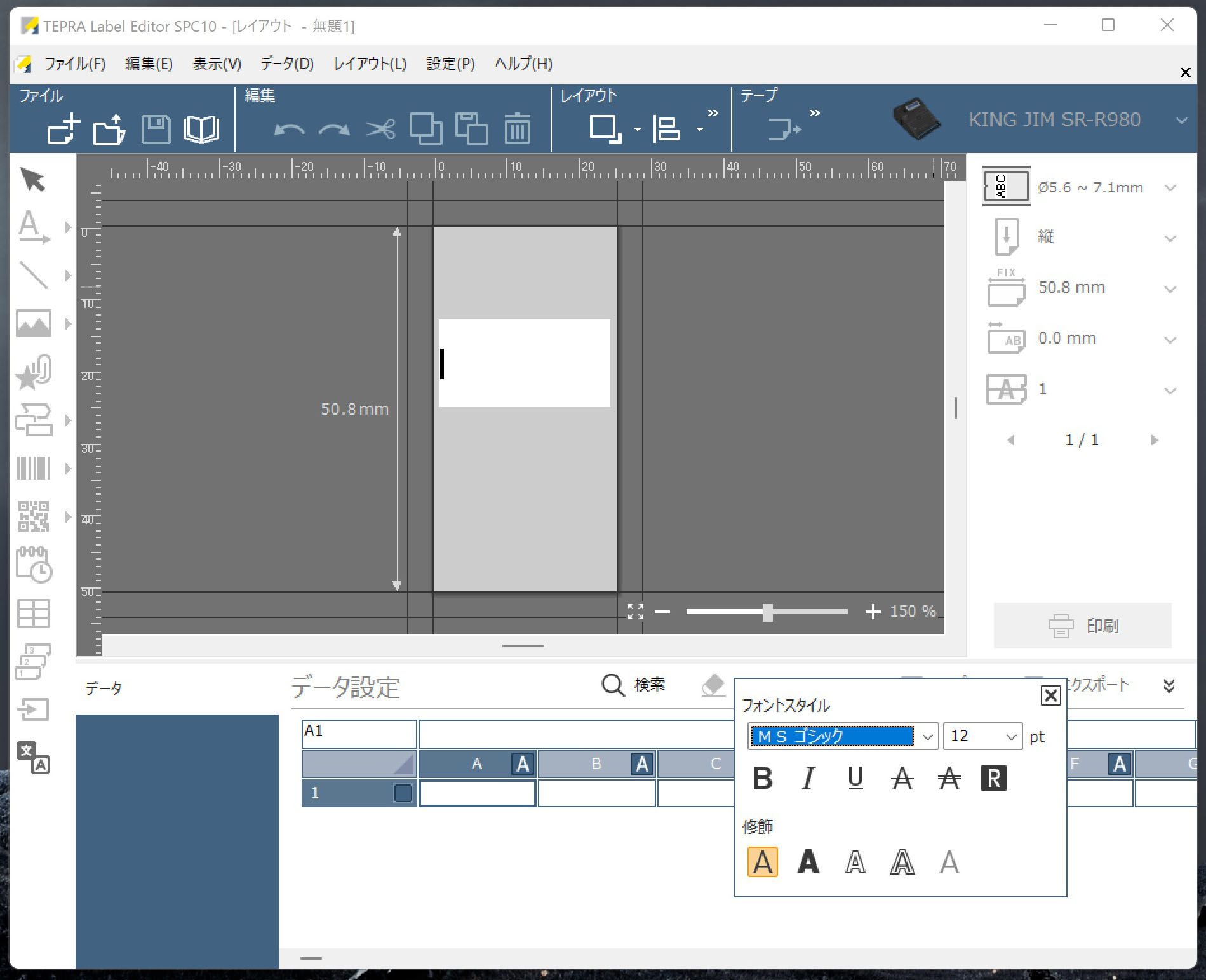Open the symbol and clip art tool

click(33, 372)
